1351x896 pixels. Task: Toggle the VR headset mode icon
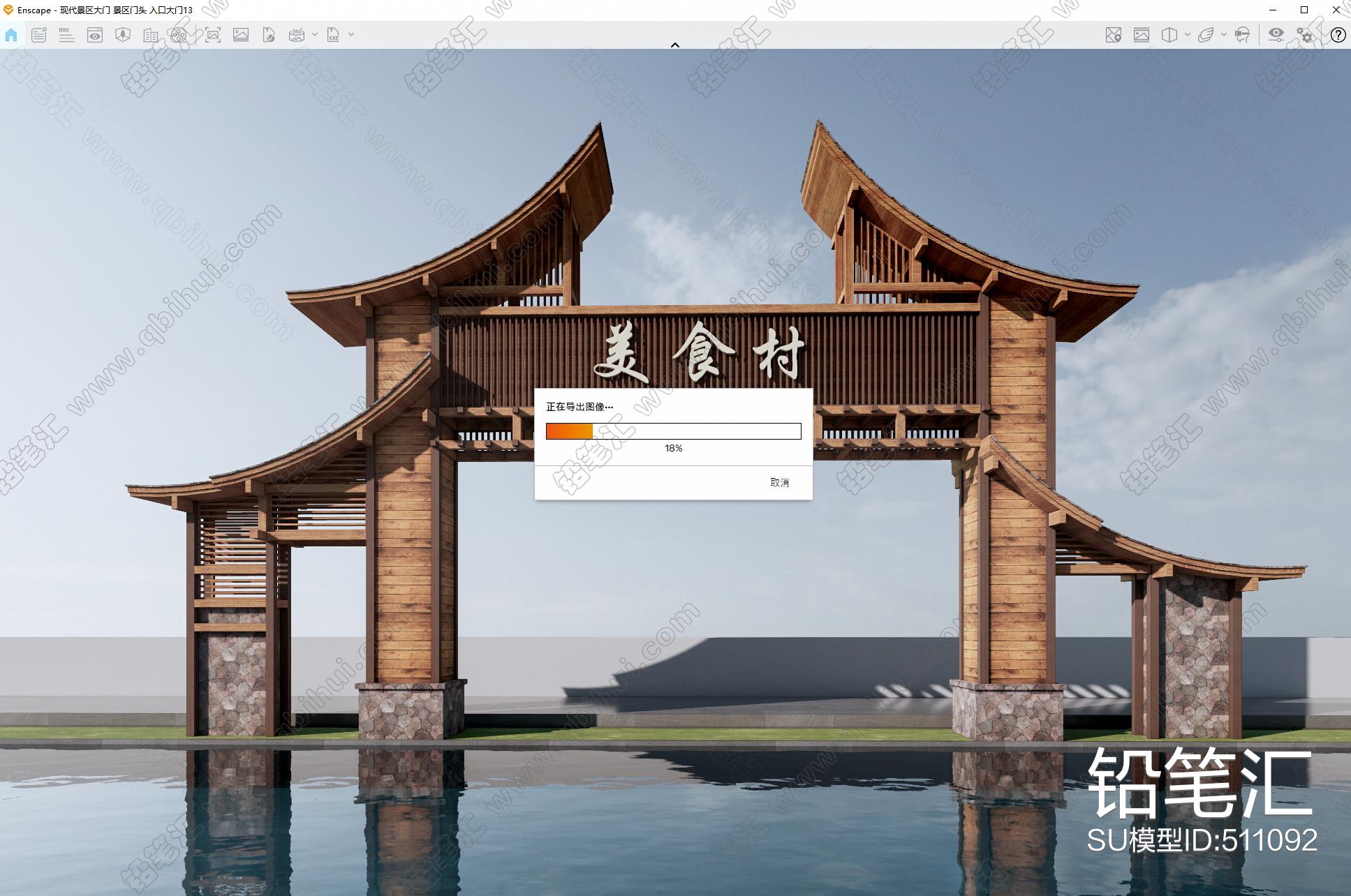[1242, 35]
